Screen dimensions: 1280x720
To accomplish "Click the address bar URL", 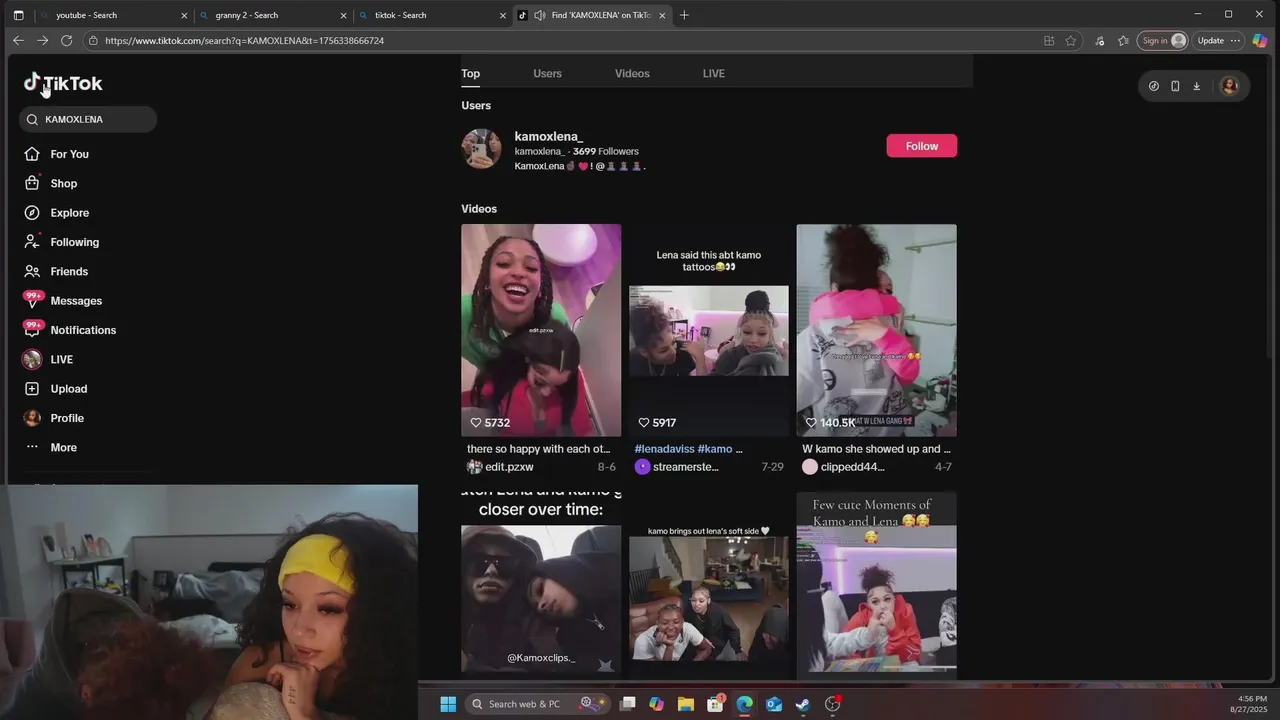I will tap(244, 41).
